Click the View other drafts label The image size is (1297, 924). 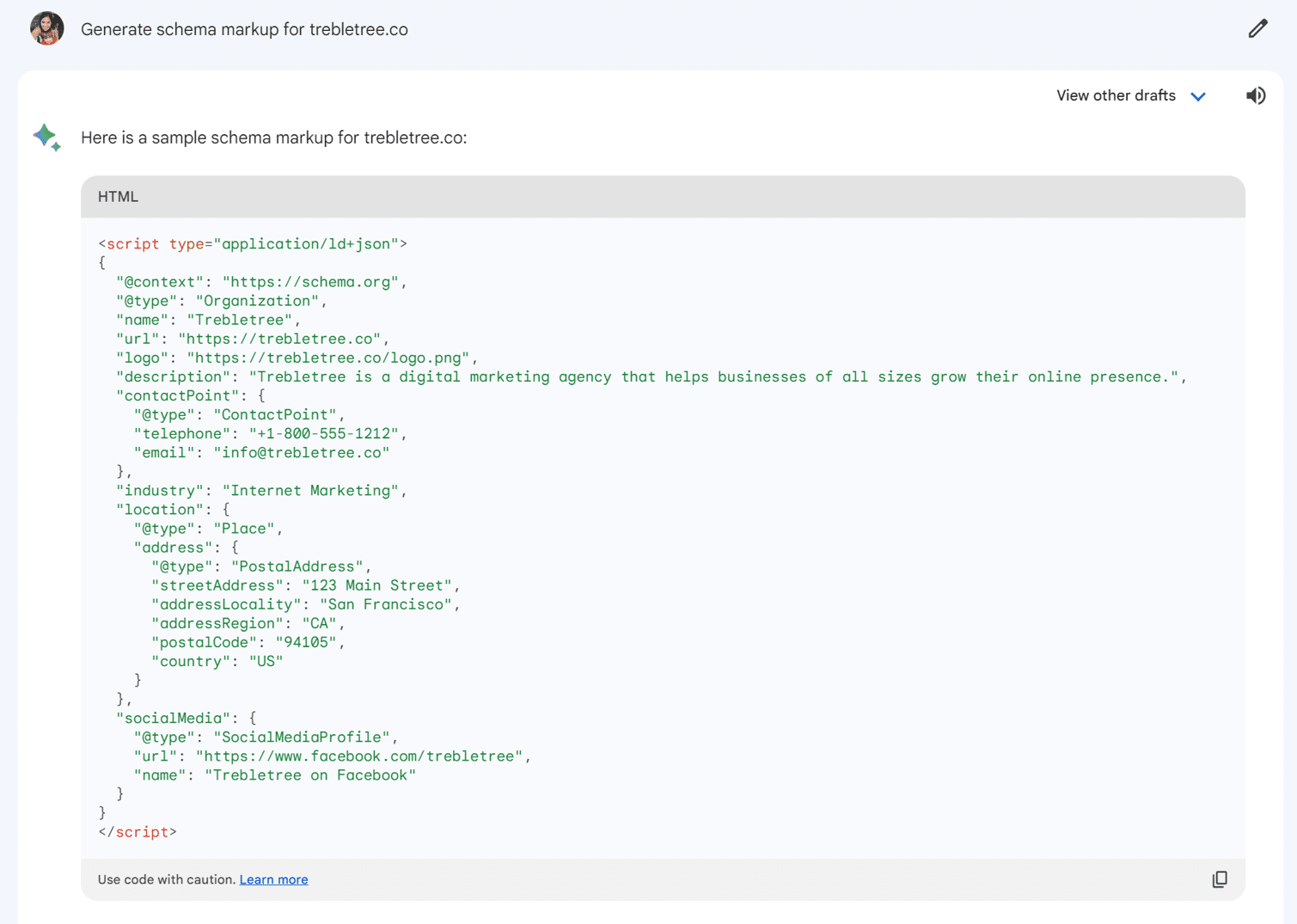pos(1116,95)
